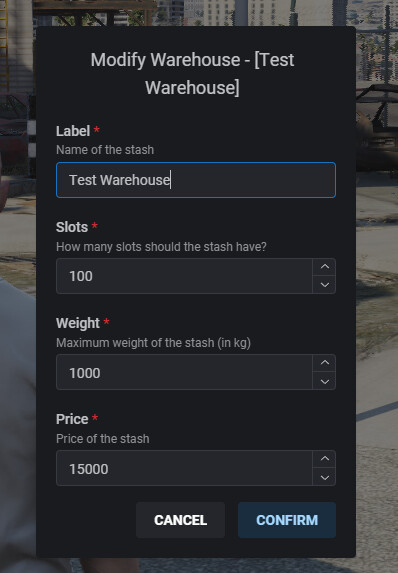Raise the Price using its up arrow
The width and height of the screenshot is (398, 573).
tap(325, 459)
